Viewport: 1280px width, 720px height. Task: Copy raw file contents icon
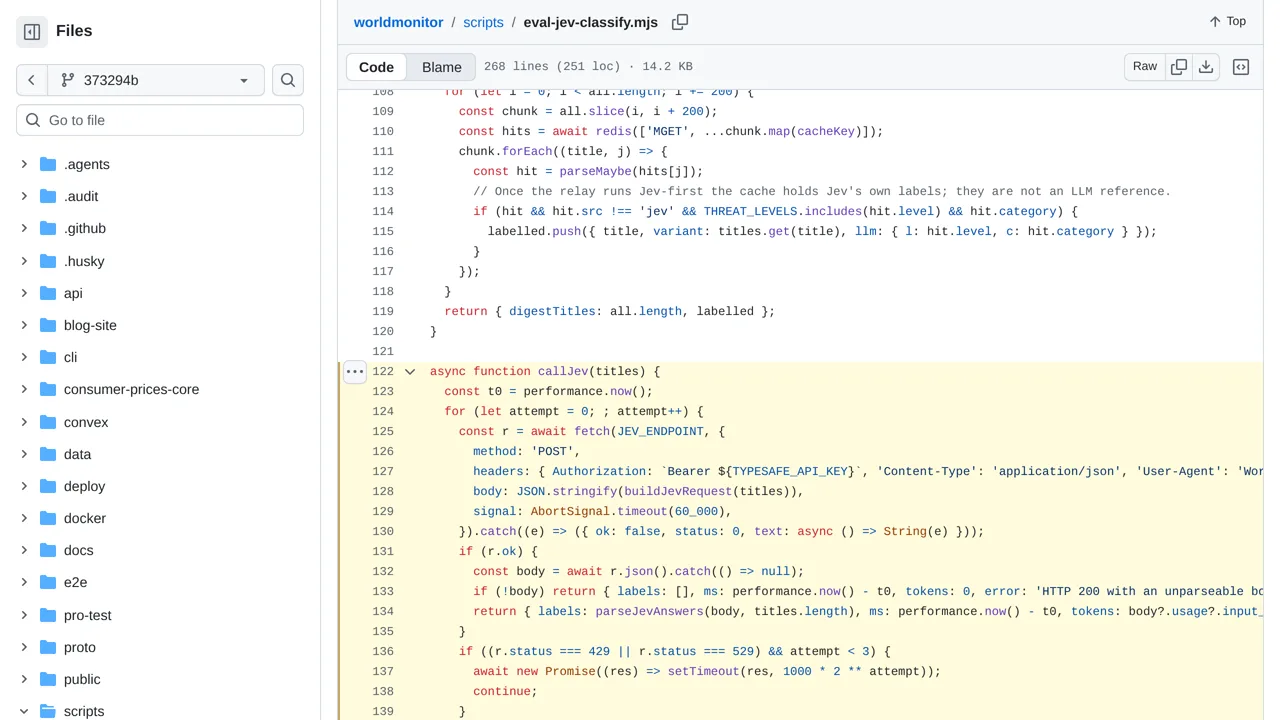(x=1179, y=67)
